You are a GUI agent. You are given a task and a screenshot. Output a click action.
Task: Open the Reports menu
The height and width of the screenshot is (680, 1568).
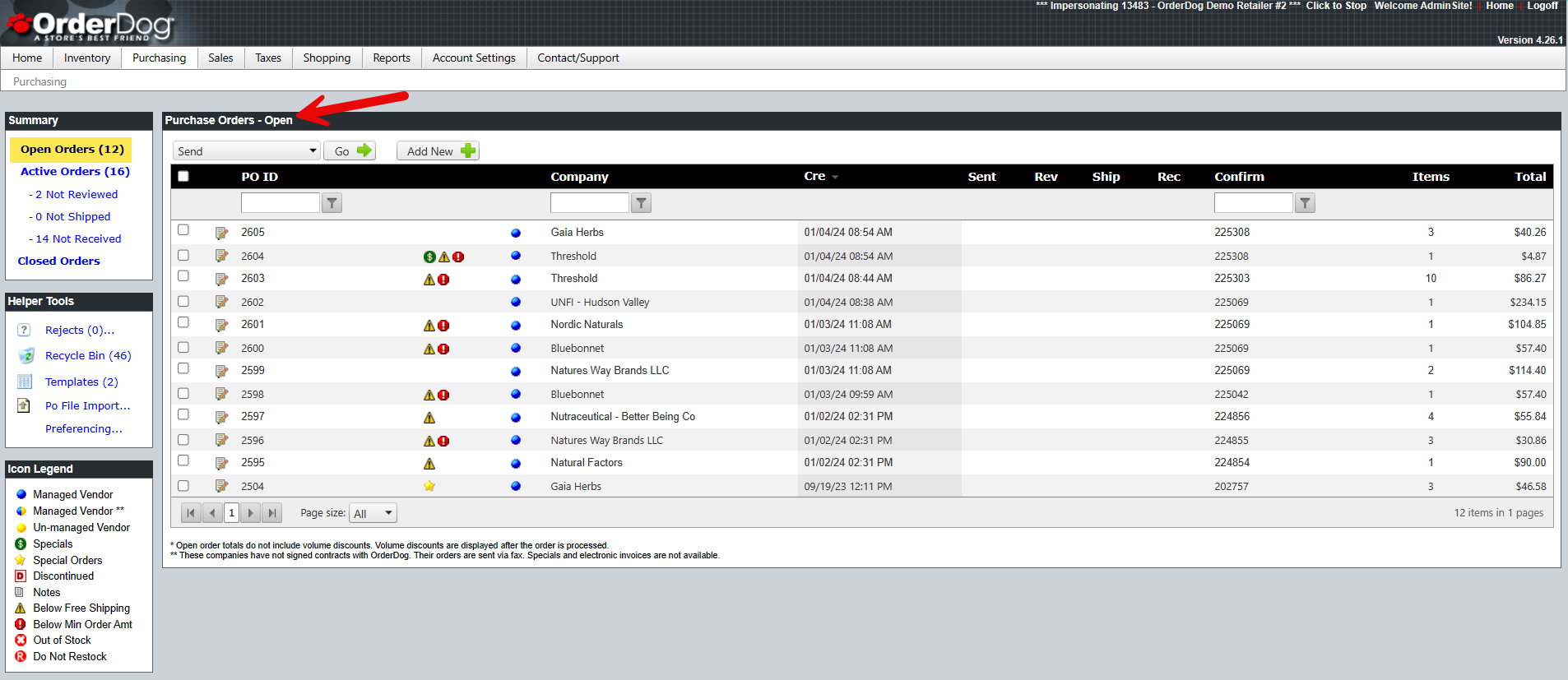(392, 58)
